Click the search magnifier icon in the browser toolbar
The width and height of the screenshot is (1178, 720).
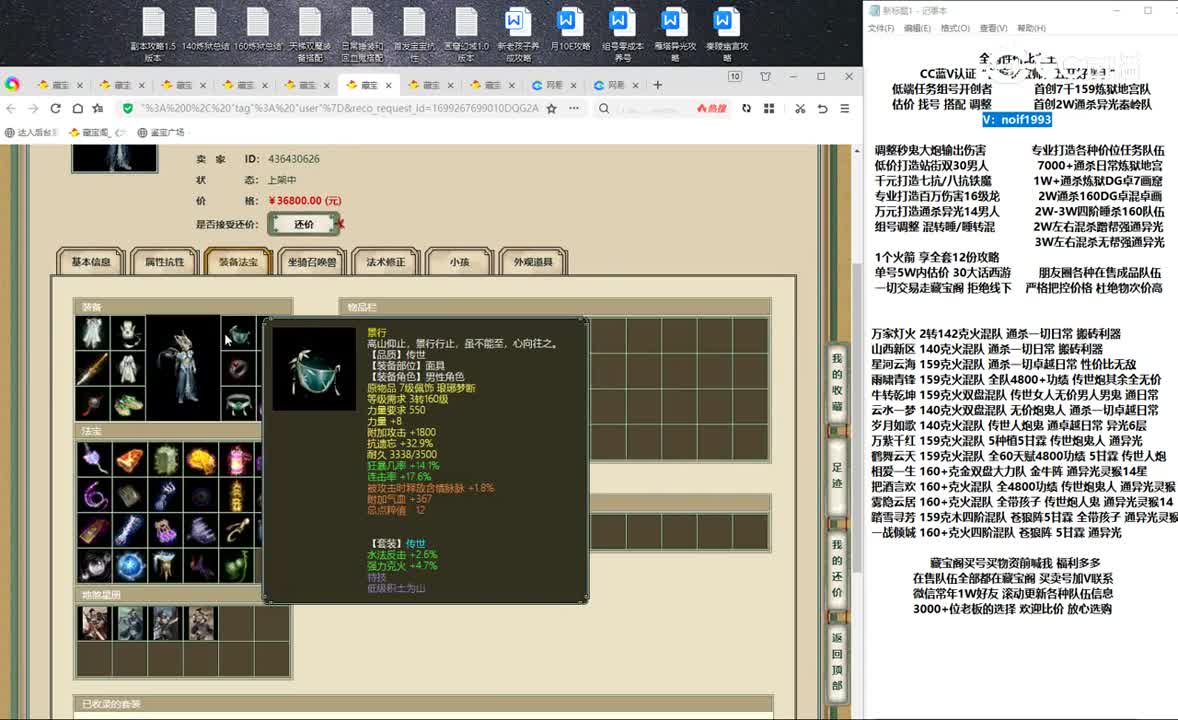[604, 108]
